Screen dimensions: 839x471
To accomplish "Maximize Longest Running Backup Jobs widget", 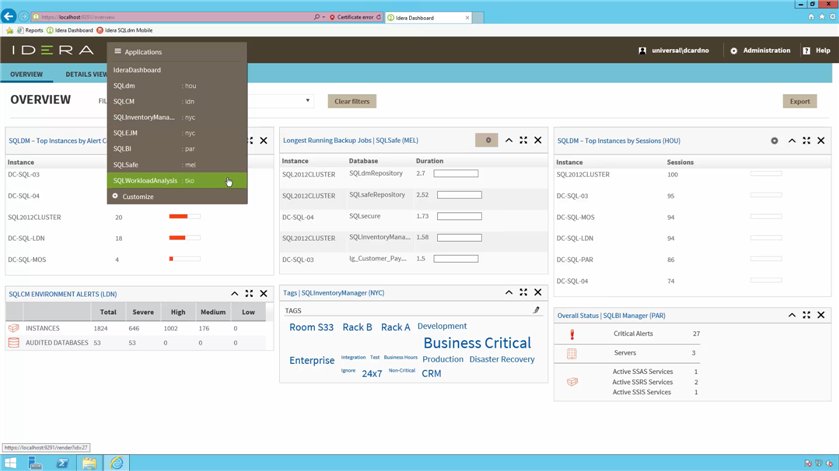I will click(523, 140).
